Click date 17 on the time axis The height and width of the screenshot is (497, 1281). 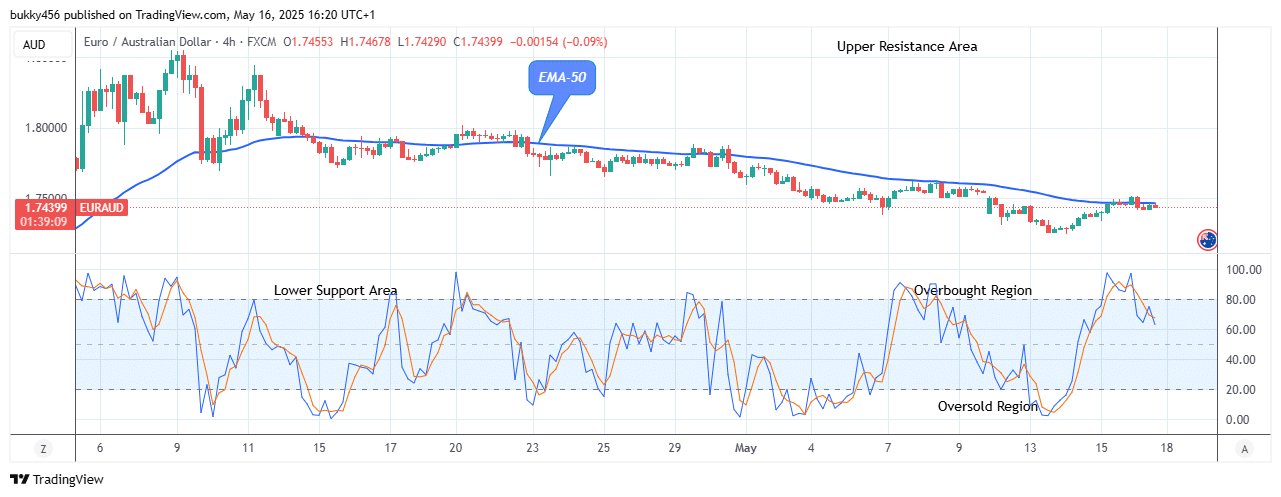tap(391, 448)
